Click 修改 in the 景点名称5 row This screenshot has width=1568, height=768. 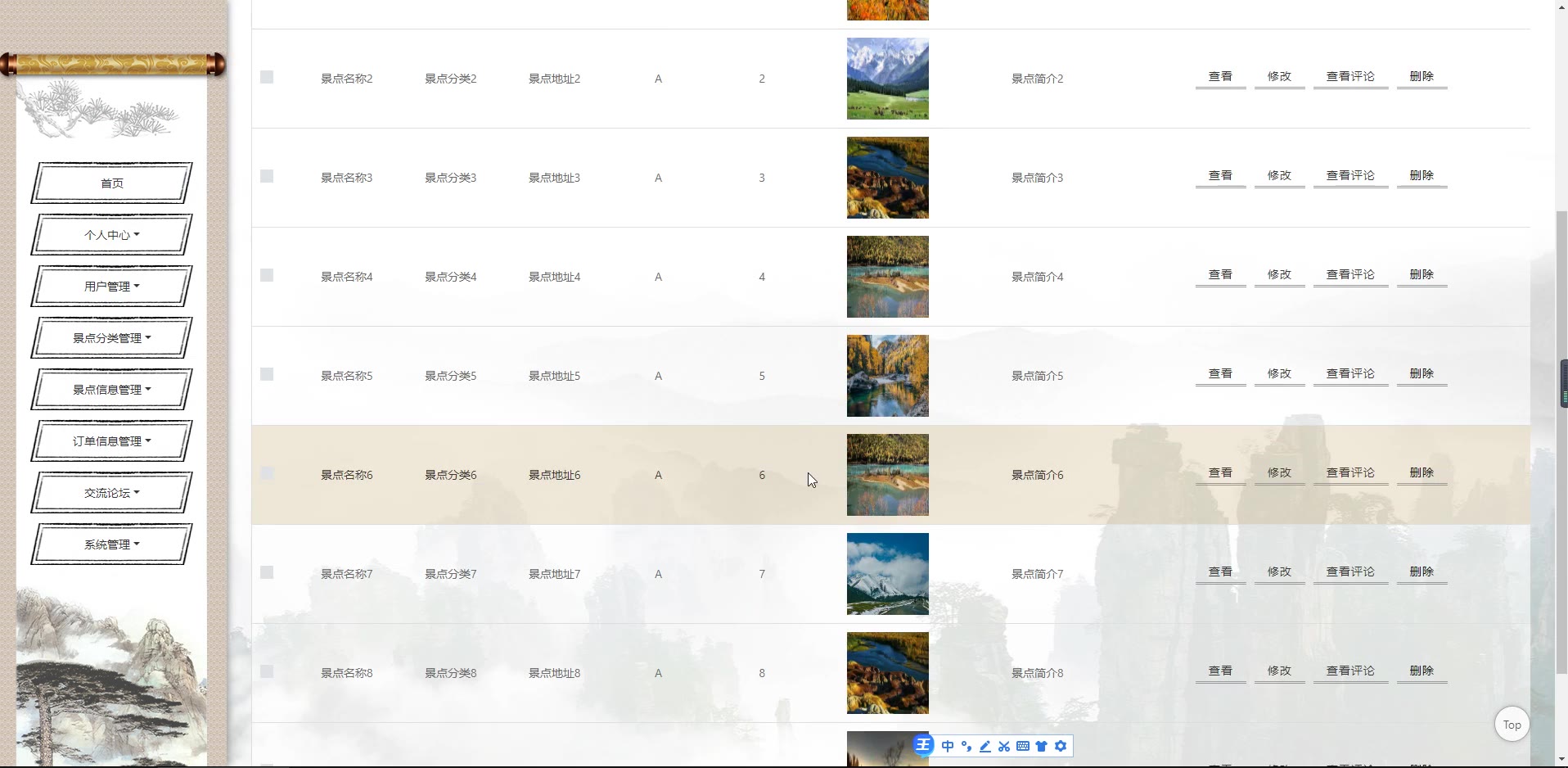point(1279,374)
